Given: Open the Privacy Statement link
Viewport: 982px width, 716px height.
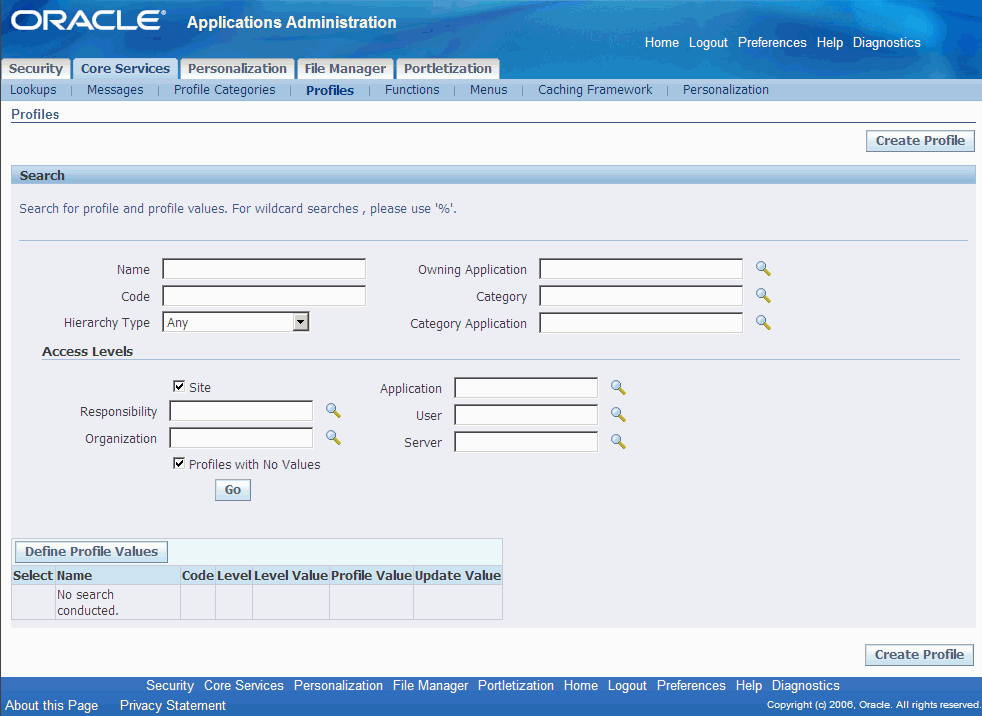Looking at the screenshot, I should coord(173,705).
